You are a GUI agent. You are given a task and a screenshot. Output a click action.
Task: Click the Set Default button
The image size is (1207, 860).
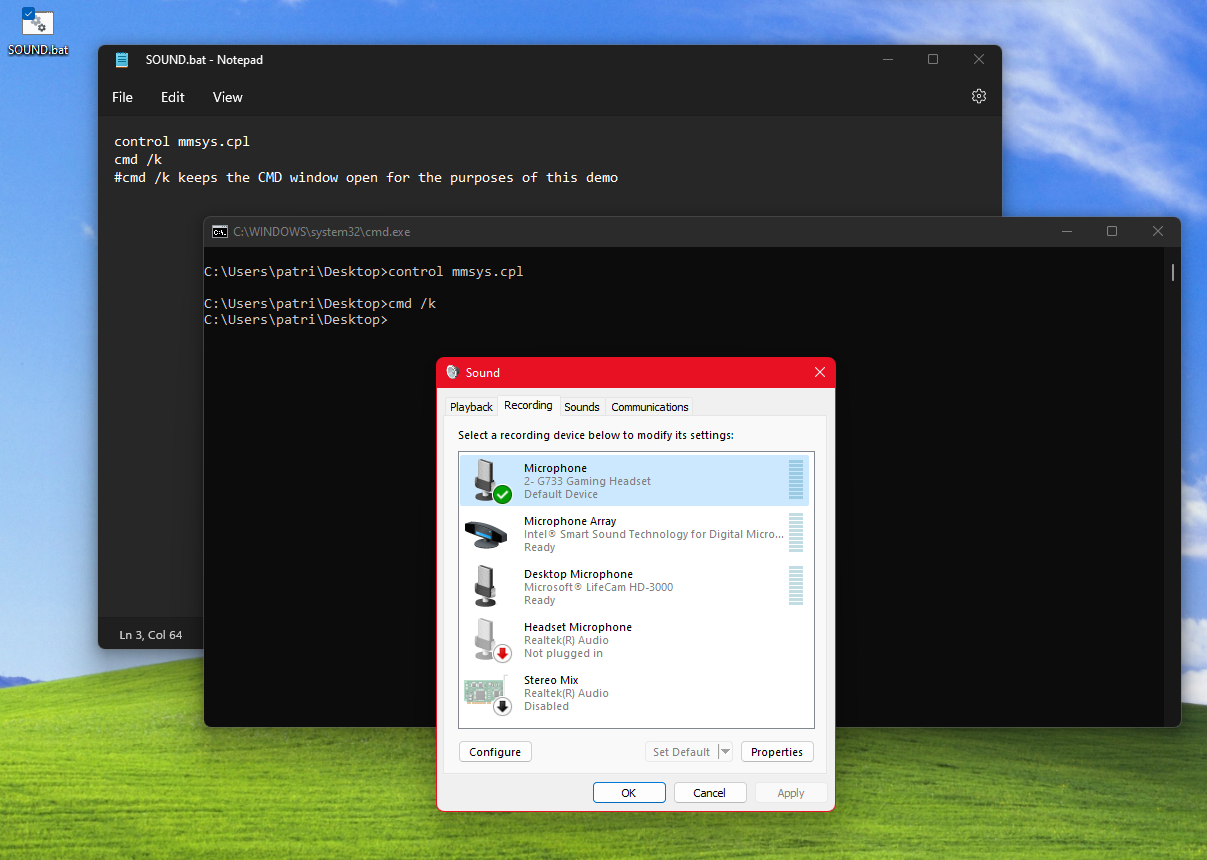pos(681,752)
